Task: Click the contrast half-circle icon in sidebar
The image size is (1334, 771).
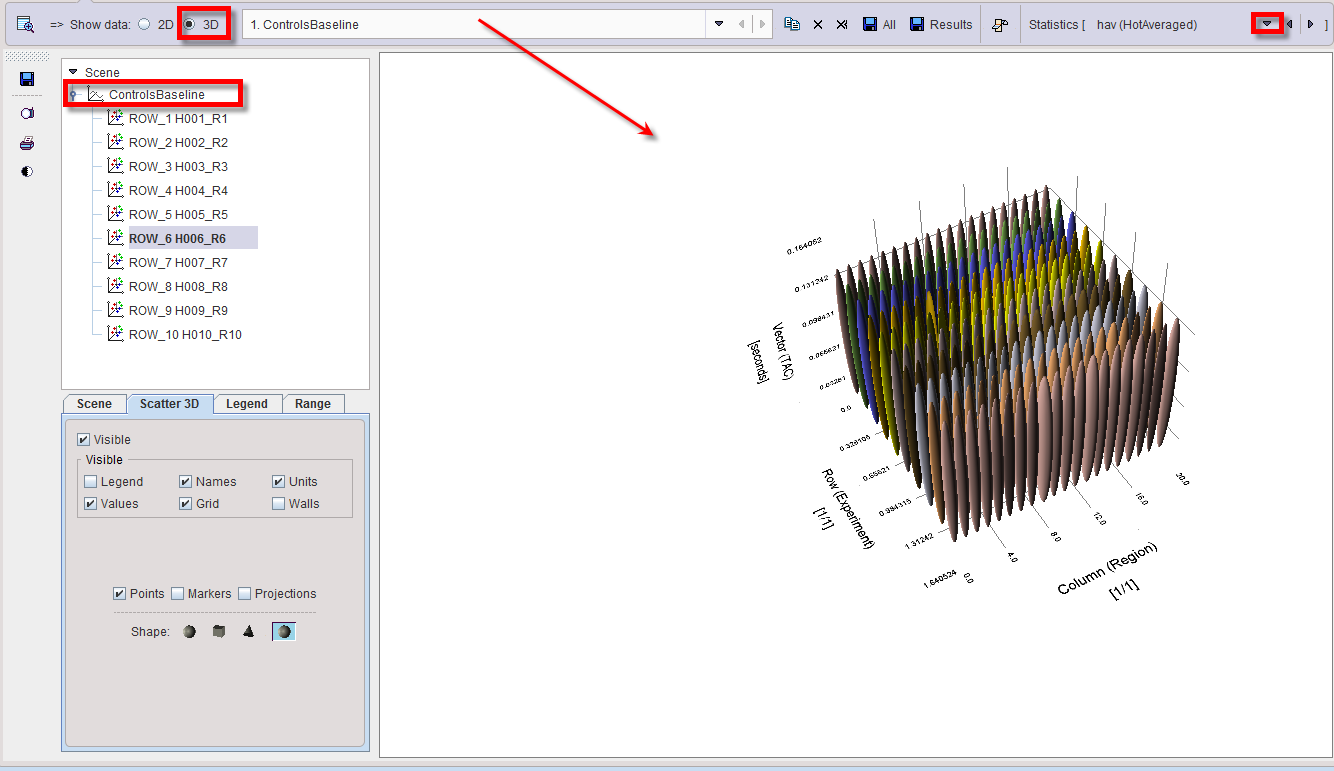Action: tap(27, 172)
